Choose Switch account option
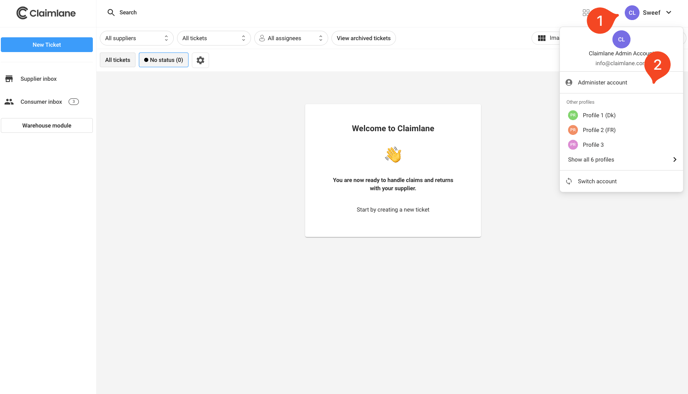Image resolution: width=688 pixels, height=394 pixels. pyautogui.click(x=621, y=181)
